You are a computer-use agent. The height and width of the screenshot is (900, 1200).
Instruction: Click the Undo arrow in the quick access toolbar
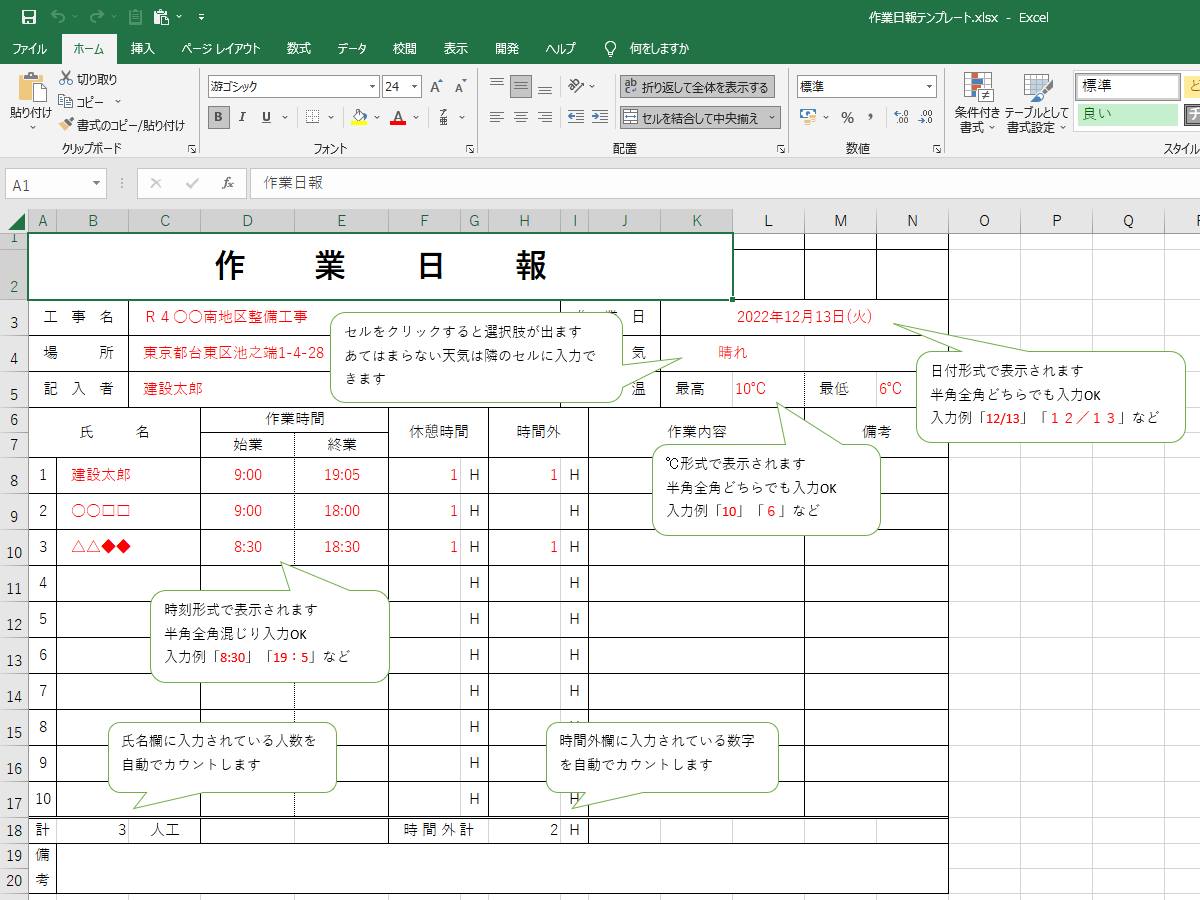point(58,17)
